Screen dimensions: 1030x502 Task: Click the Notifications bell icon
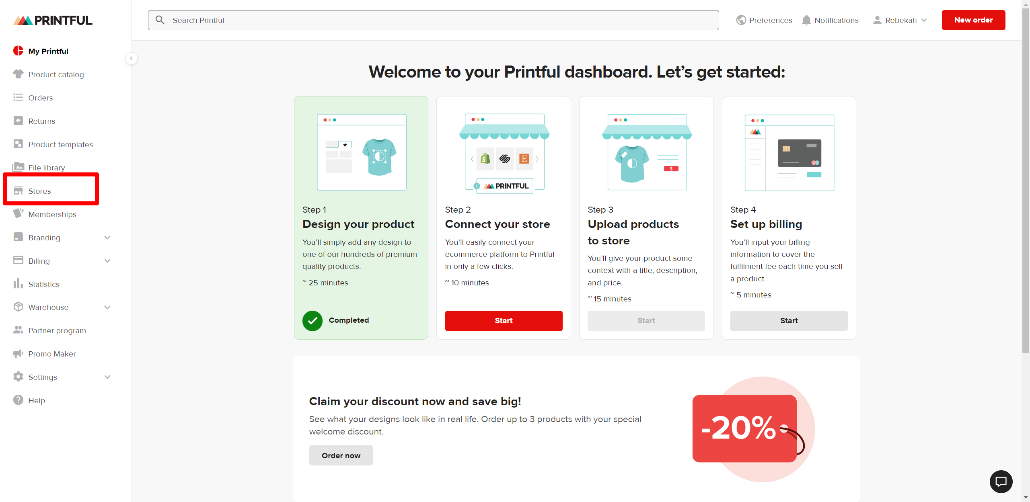pos(806,20)
